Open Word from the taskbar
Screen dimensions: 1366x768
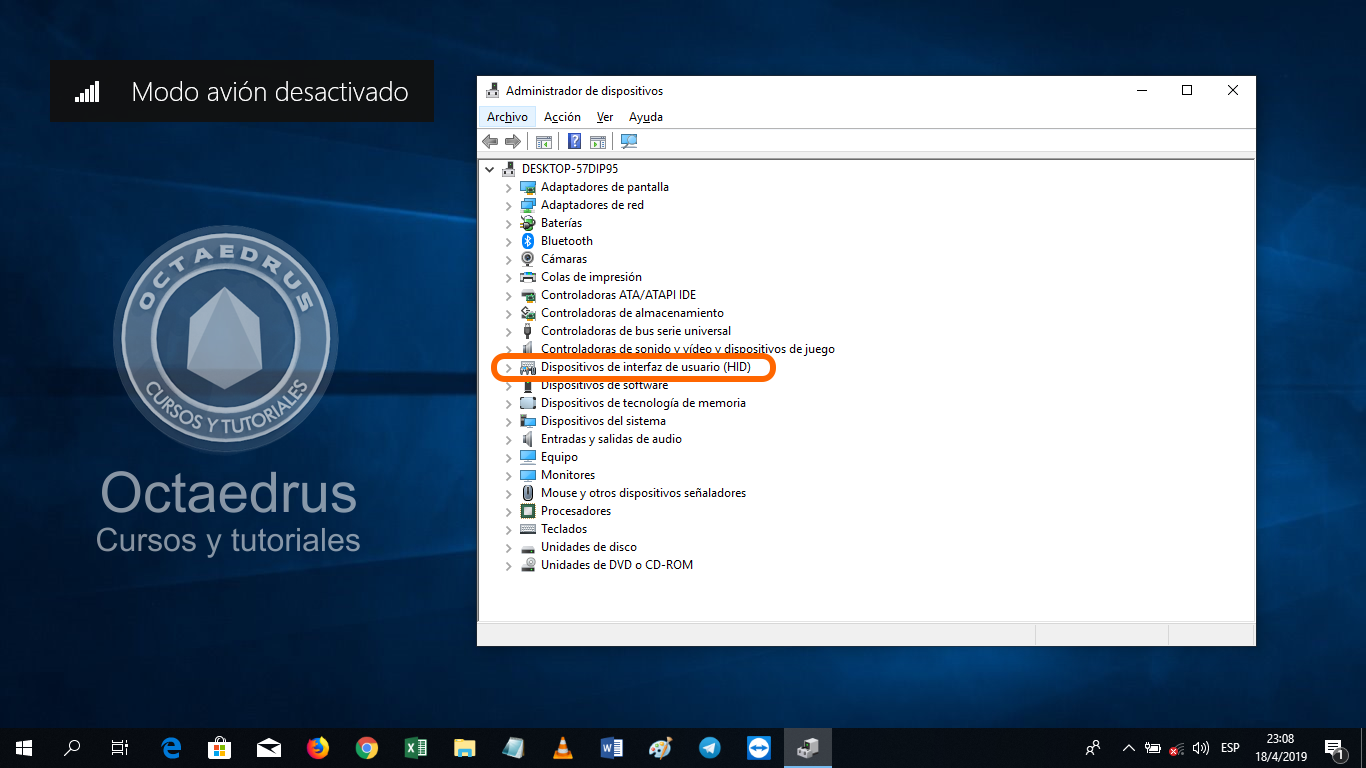click(x=612, y=748)
